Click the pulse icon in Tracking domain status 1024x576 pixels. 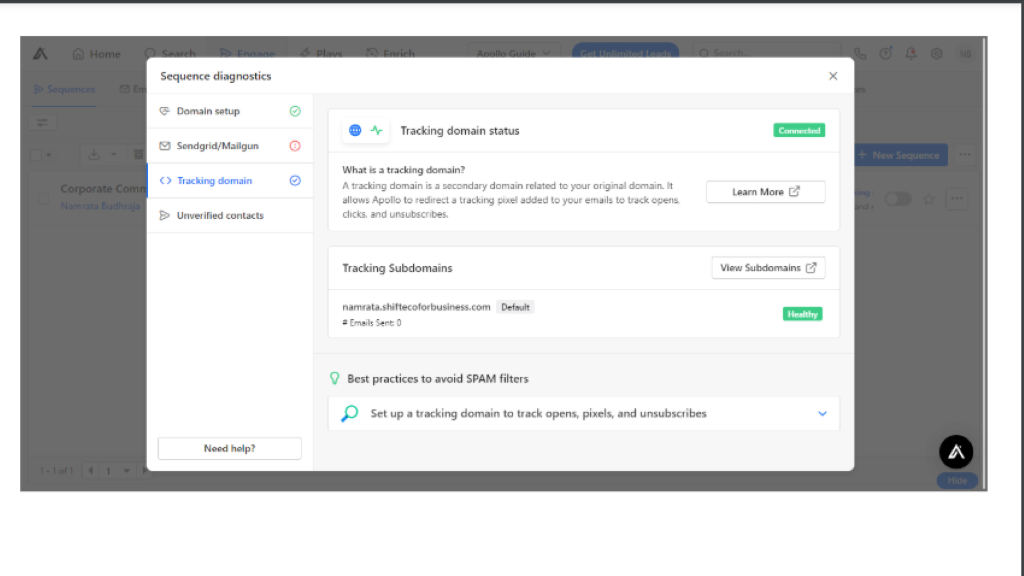coord(377,131)
